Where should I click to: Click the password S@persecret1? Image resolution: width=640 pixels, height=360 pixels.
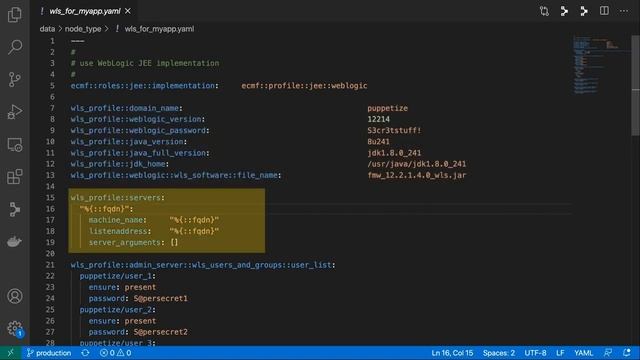point(160,298)
